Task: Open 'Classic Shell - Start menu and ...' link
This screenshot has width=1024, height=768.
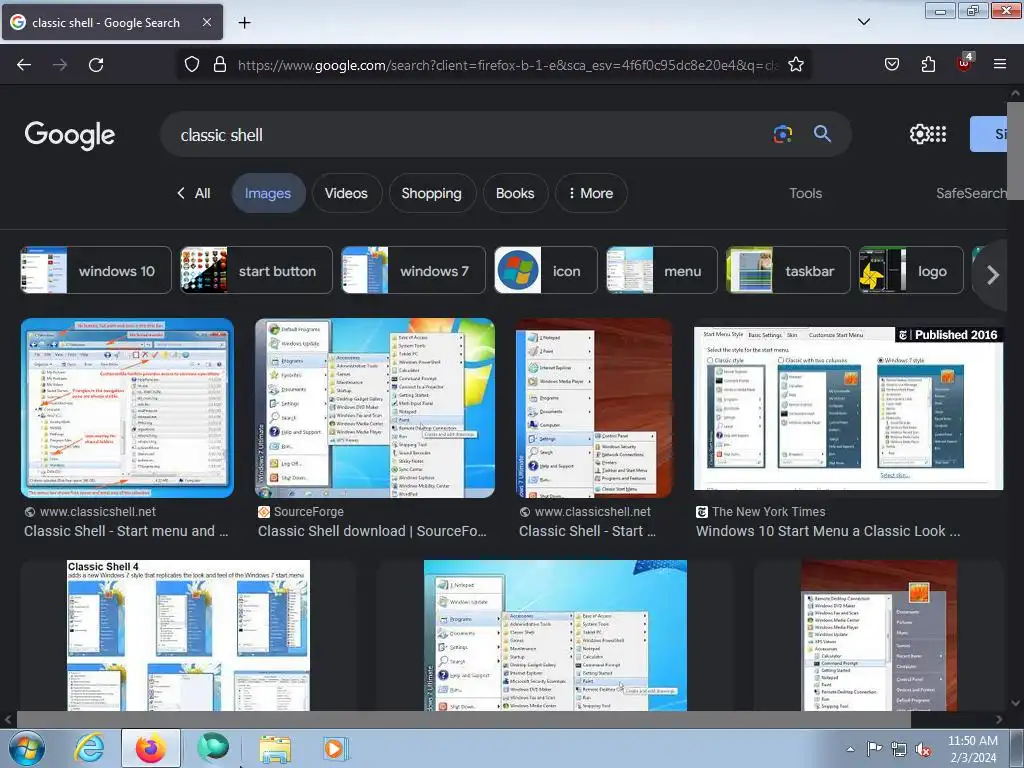Action: [126, 531]
